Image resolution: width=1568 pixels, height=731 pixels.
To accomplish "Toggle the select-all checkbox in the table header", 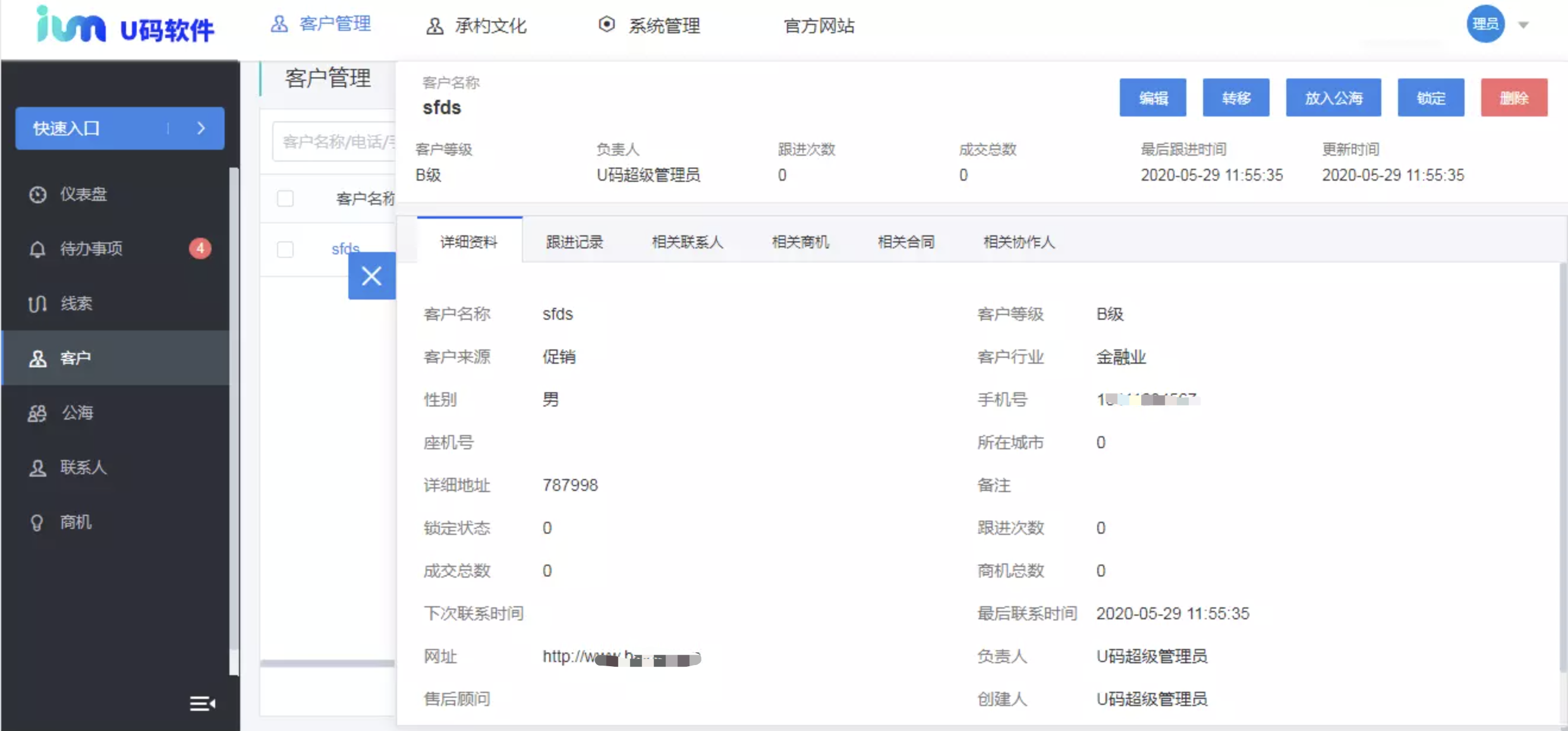I will [285, 198].
